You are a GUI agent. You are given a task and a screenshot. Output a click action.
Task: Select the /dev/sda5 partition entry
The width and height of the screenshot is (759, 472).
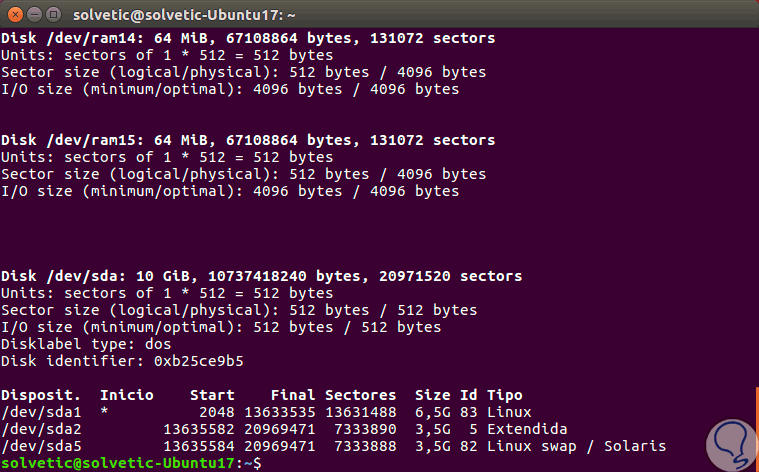(x=37, y=446)
